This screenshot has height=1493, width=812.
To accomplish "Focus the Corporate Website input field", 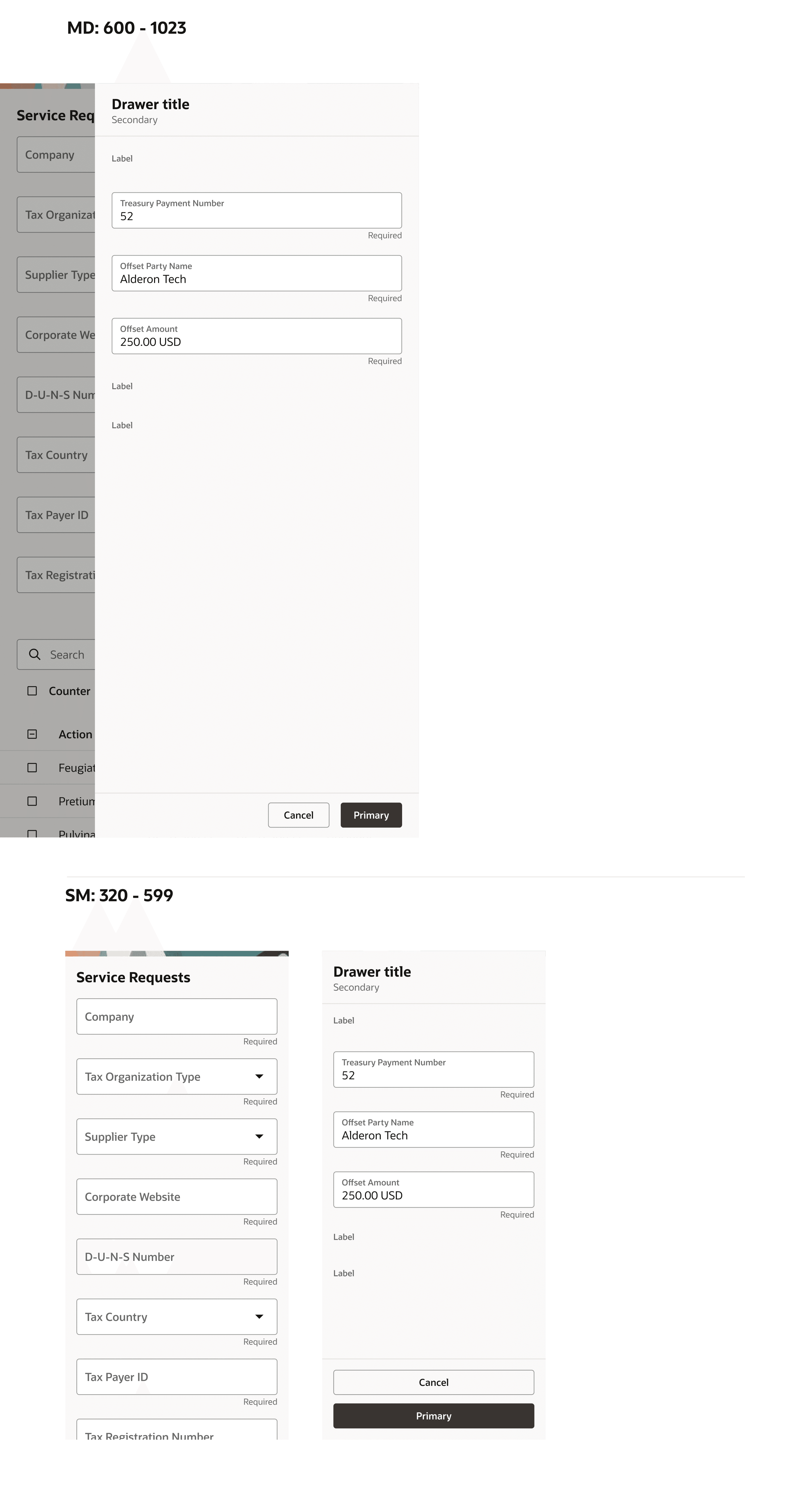I will pos(176,1197).
